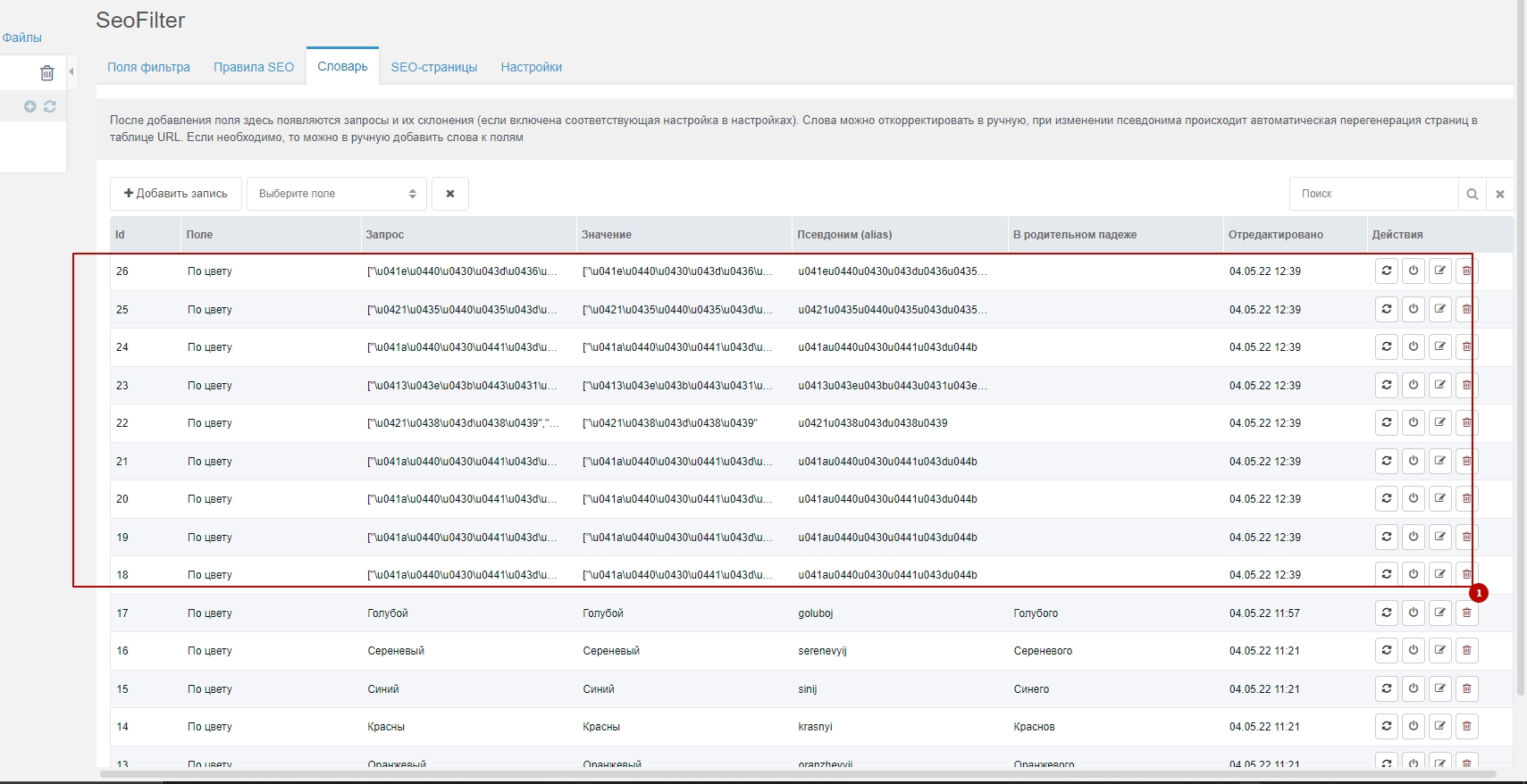Collapse the left sidebar with the arrow
This screenshot has height=784, width=1527.
[71, 71]
